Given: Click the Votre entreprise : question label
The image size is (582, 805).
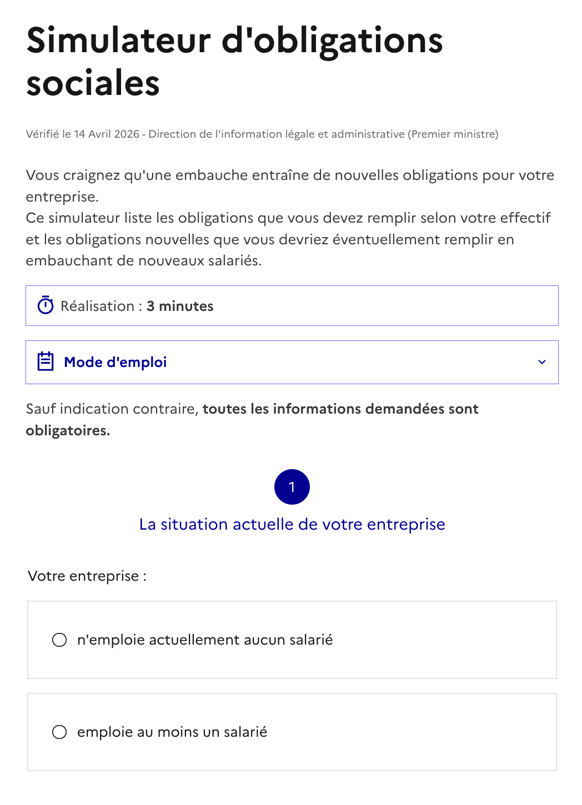Looking at the screenshot, I should [84, 576].
